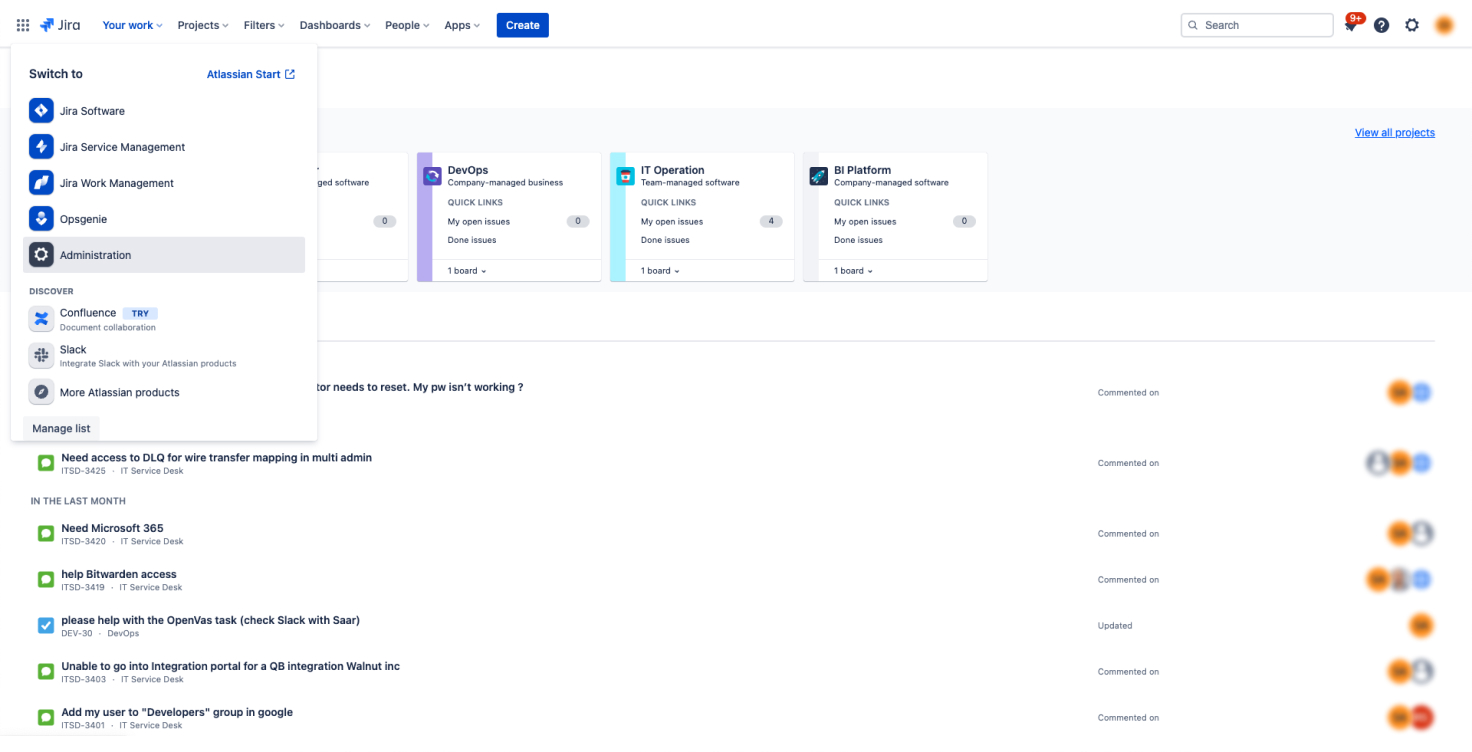Open the Dashboards menu
Image resolution: width=1472 pixels, height=752 pixels.
[x=335, y=25]
